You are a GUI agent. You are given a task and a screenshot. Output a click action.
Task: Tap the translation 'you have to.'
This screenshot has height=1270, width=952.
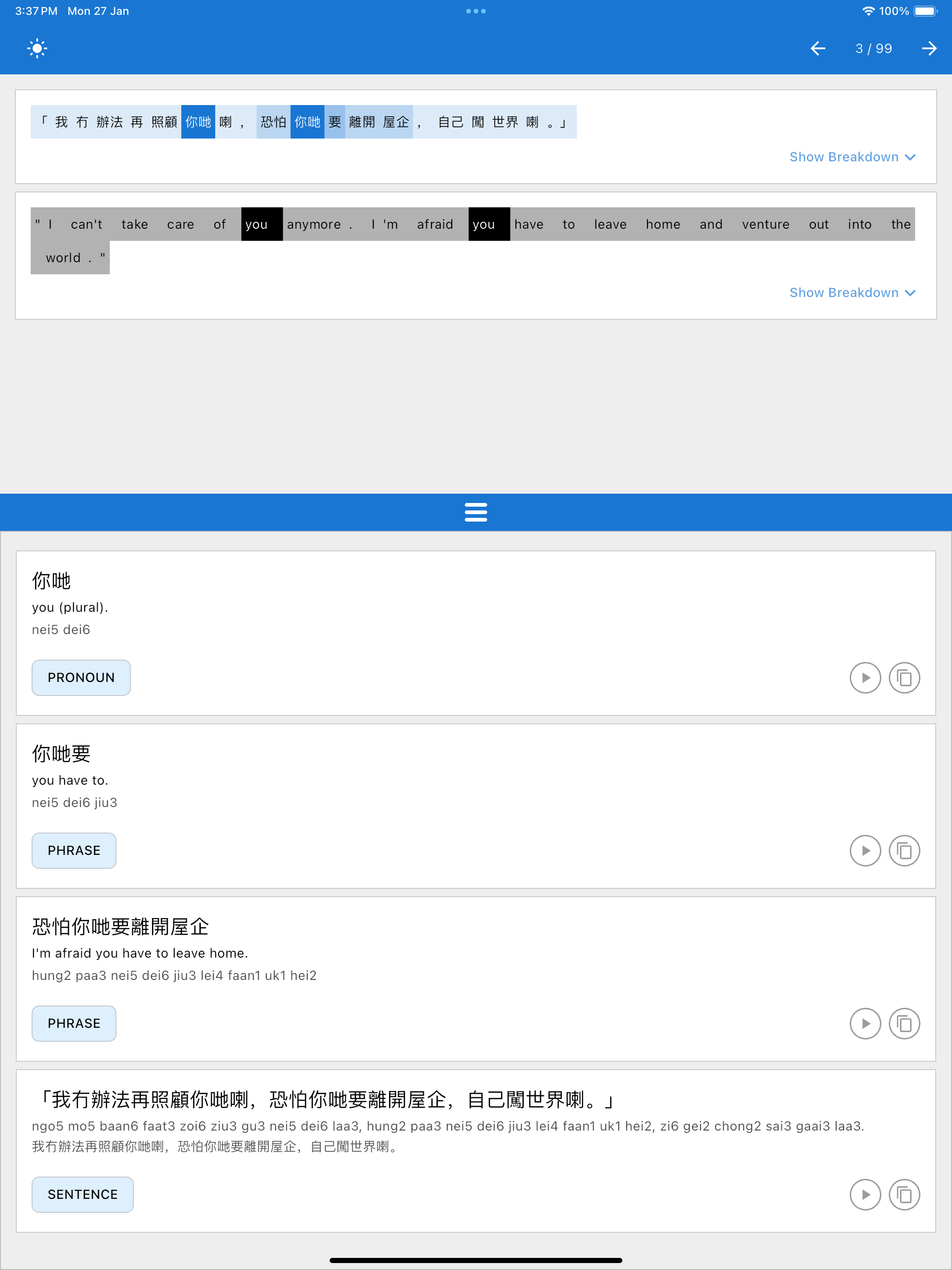(70, 780)
